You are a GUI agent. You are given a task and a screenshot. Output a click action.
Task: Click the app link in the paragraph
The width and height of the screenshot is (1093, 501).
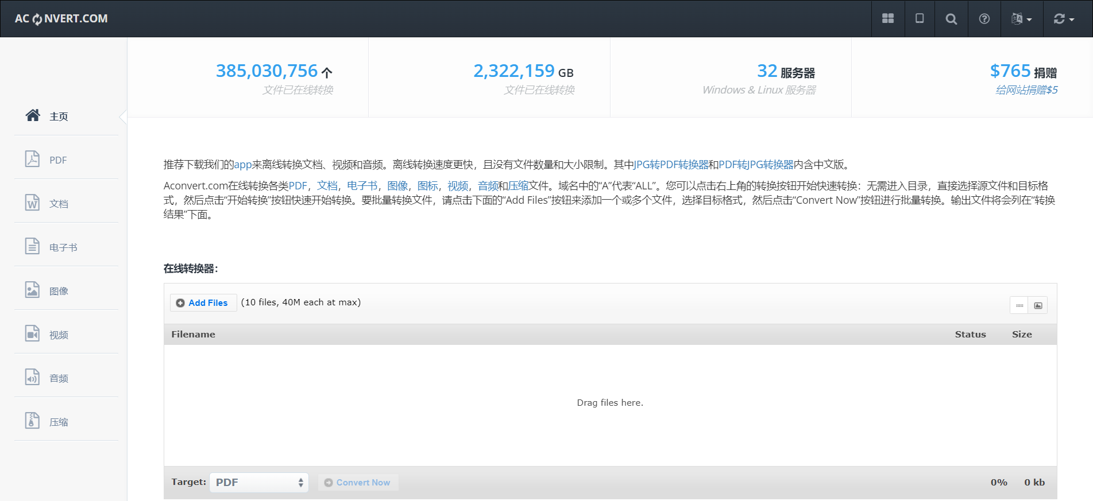[243, 165]
